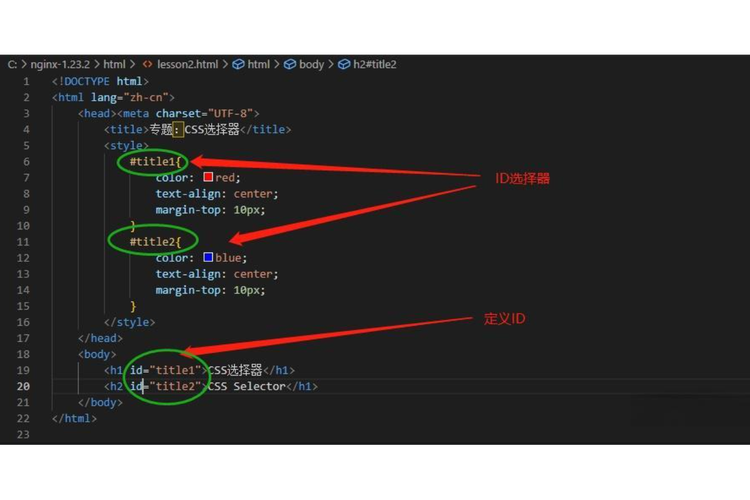
Task: Expand the html folder breadcrumb
Action: 114,64
